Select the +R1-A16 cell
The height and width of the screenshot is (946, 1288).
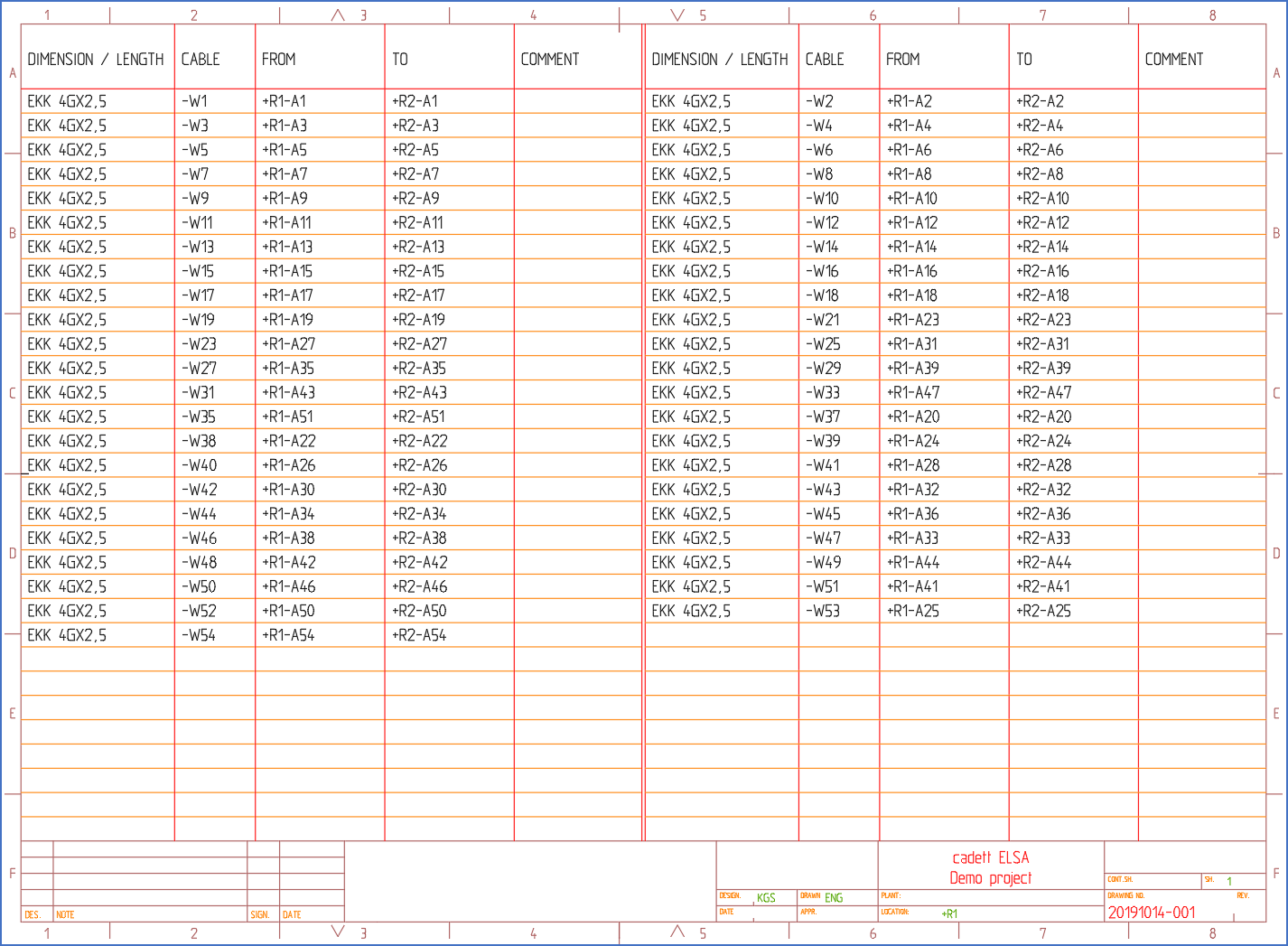tap(911, 272)
